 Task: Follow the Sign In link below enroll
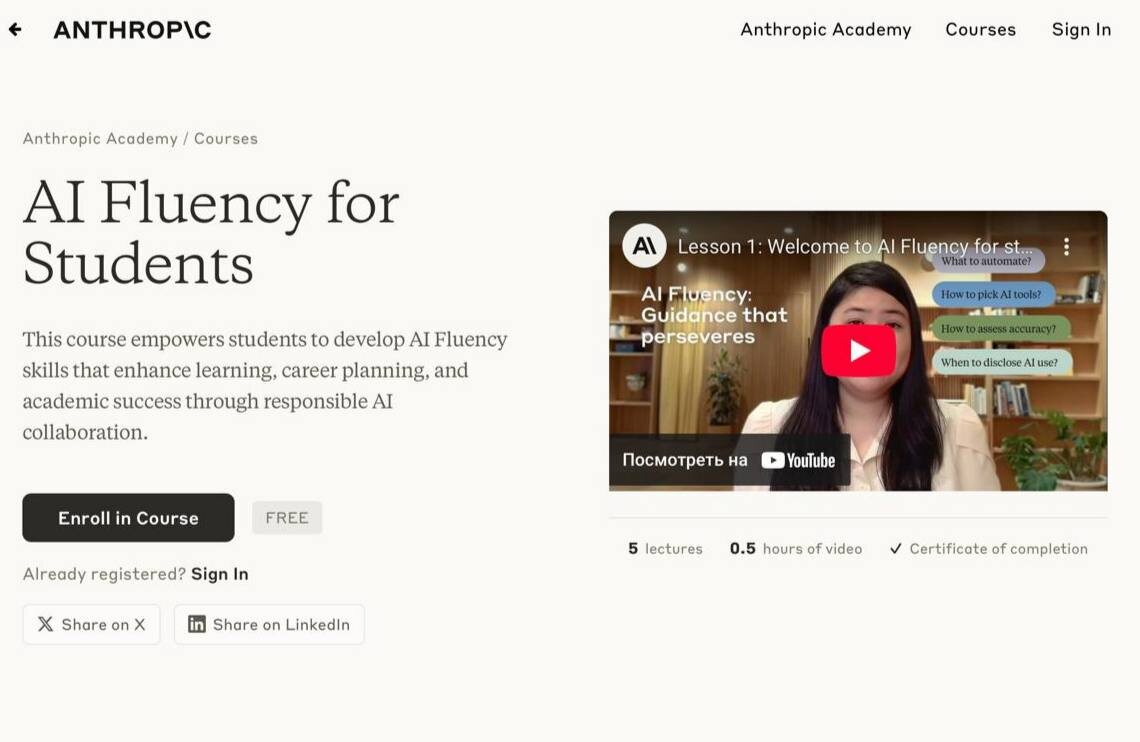coord(220,574)
